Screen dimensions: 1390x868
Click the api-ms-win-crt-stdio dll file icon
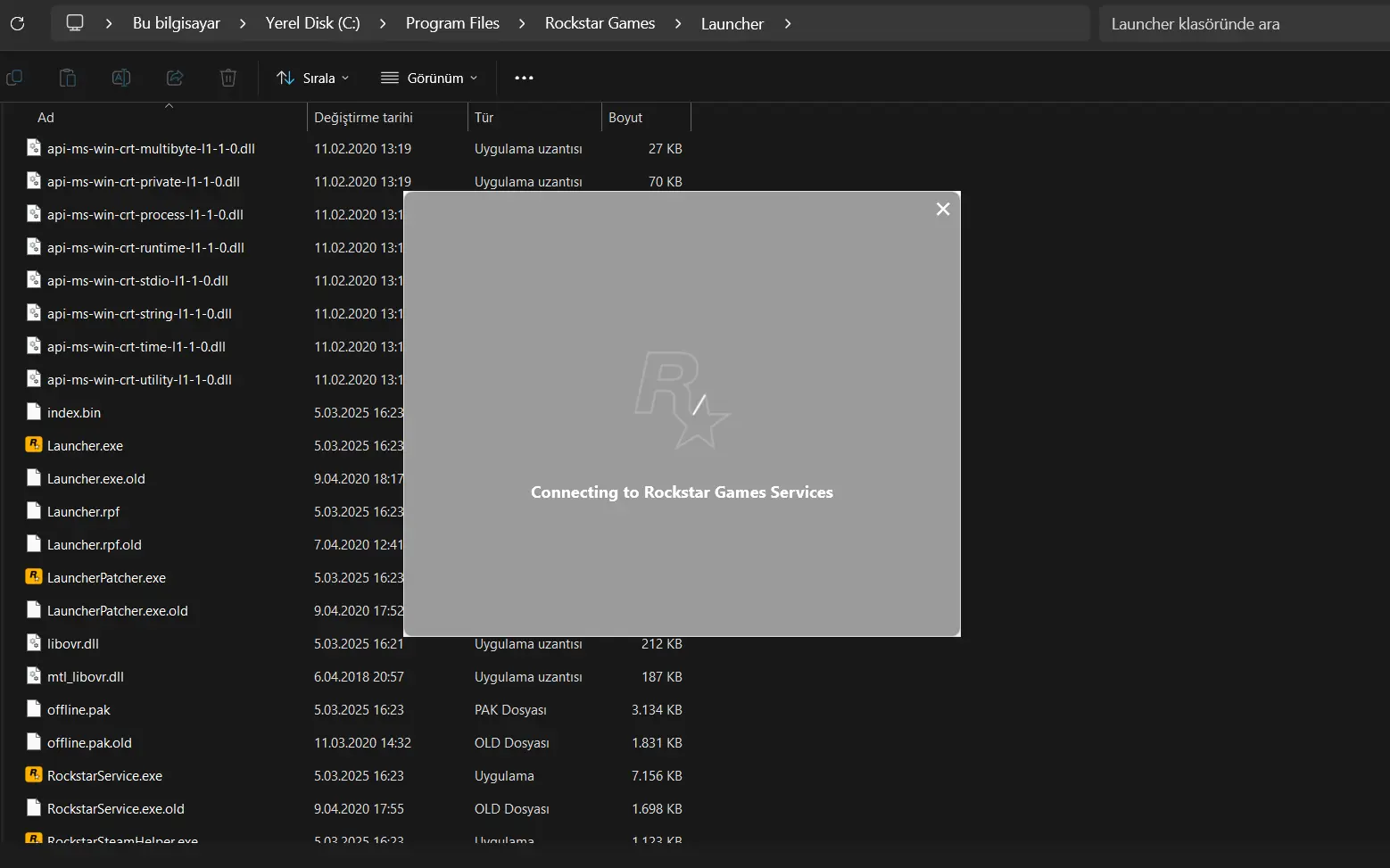(34, 280)
